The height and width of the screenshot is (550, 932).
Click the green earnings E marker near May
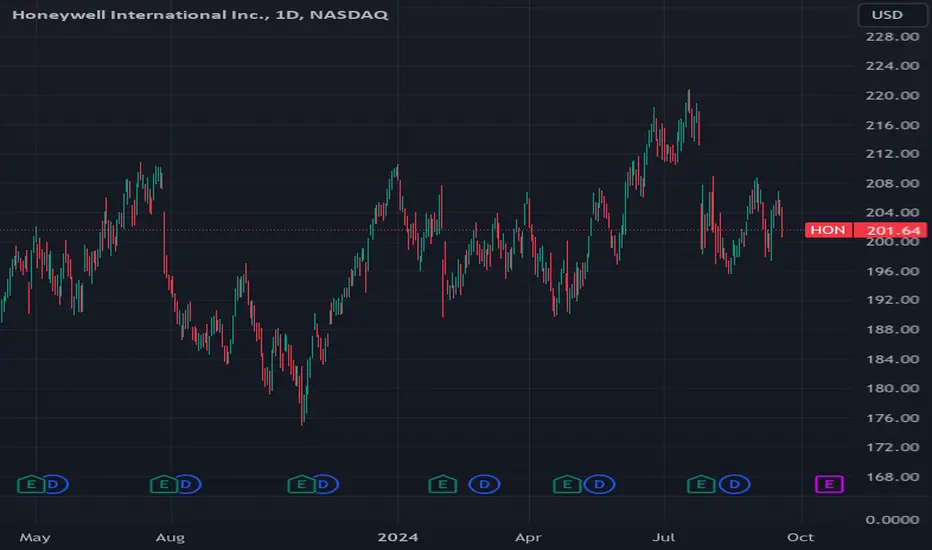[x=31, y=485]
